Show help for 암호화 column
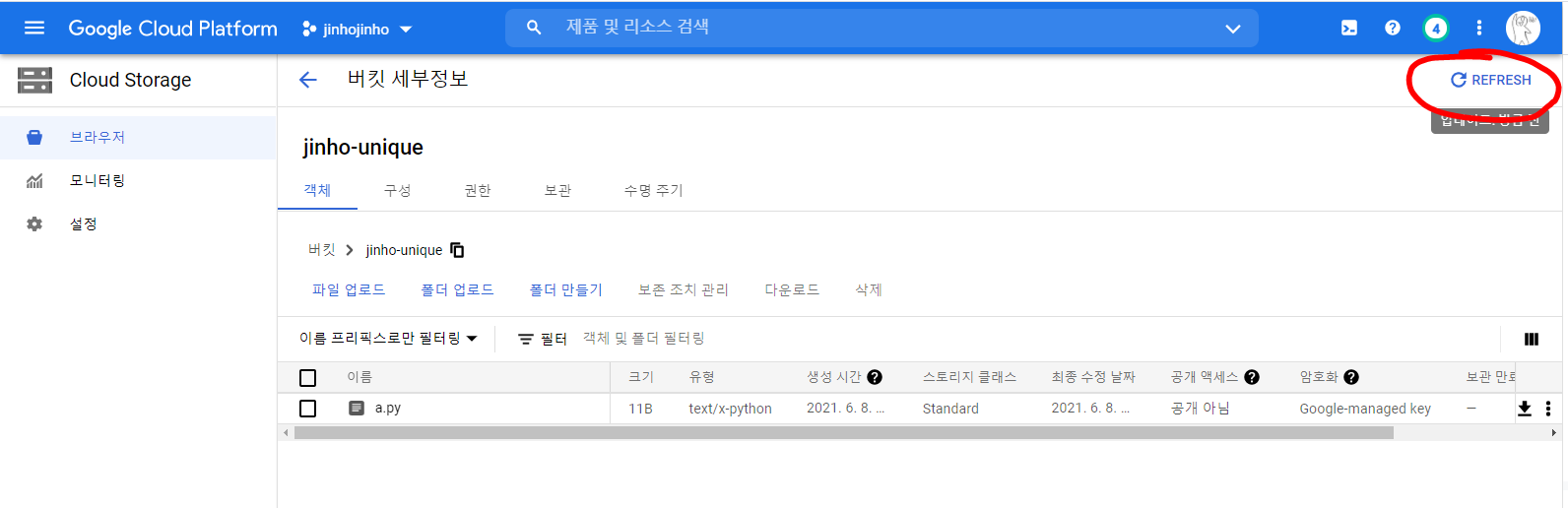The image size is (1568, 508). pyautogui.click(x=1351, y=377)
